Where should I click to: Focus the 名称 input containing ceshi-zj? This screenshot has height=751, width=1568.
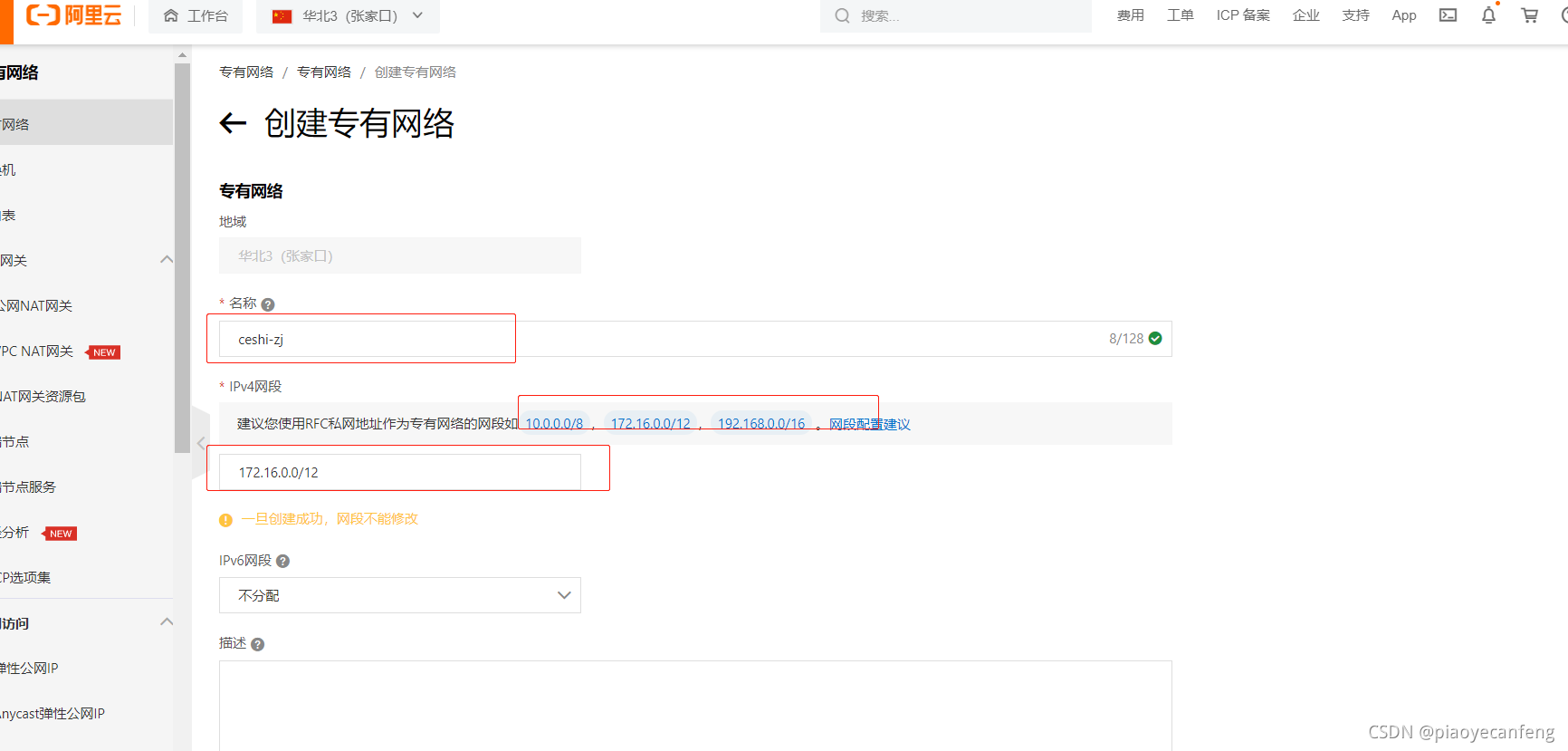695,339
